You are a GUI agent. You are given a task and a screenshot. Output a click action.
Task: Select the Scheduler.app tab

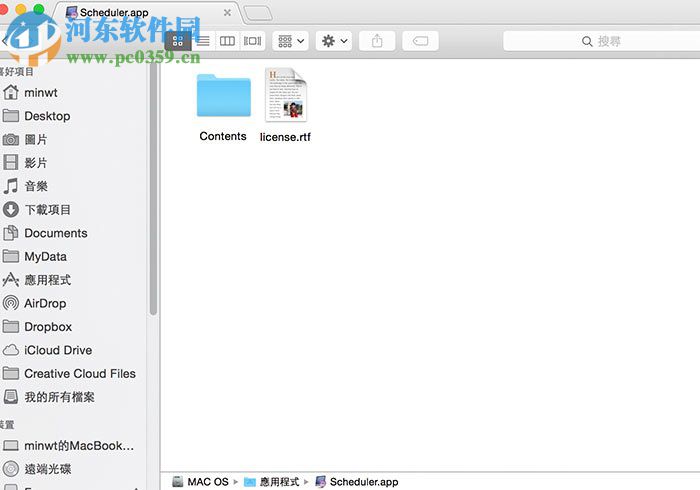pyautogui.click(x=147, y=12)
